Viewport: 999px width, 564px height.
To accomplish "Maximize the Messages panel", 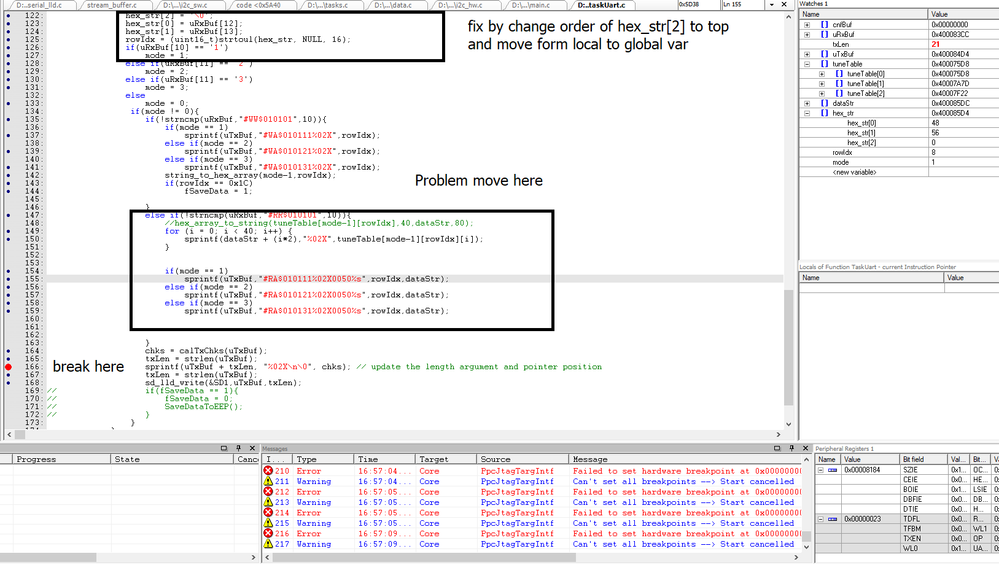I will click(777, 449).
